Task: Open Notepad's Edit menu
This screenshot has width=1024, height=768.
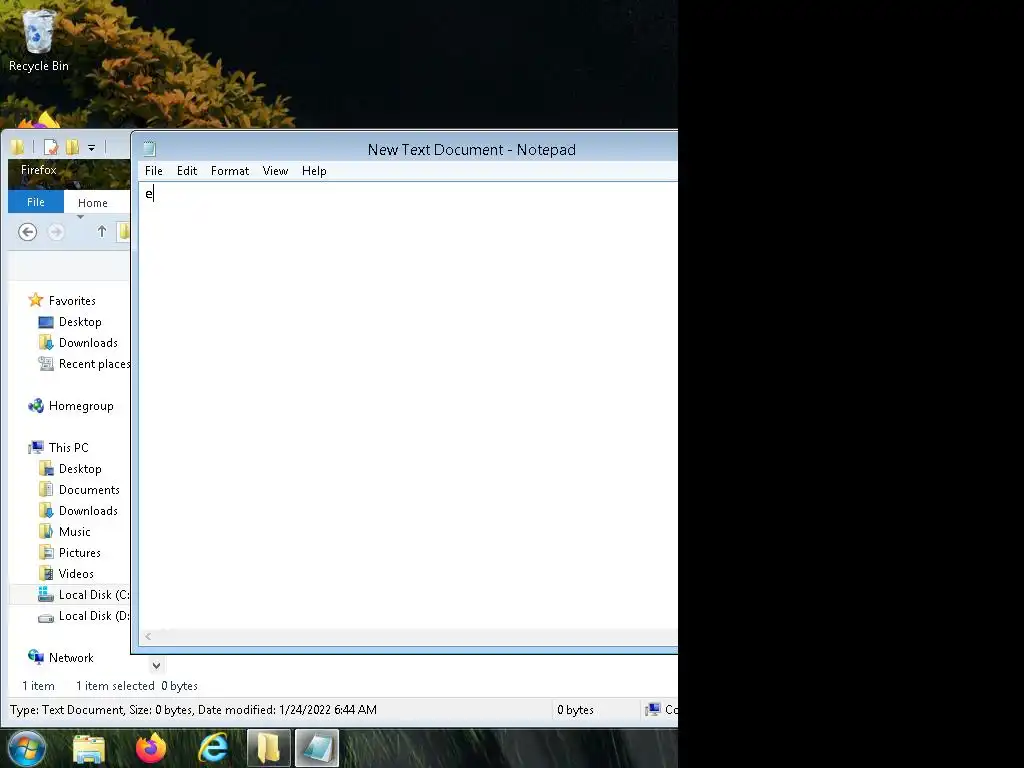Action: click(x=187, y=171)
